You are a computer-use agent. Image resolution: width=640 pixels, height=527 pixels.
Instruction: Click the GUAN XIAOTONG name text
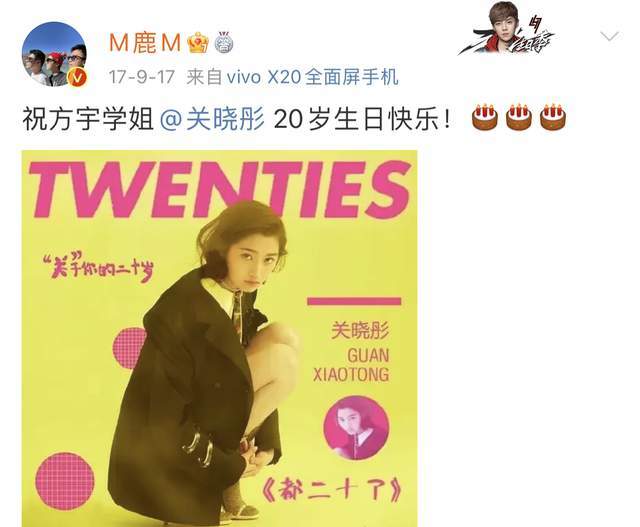[351, 365]
